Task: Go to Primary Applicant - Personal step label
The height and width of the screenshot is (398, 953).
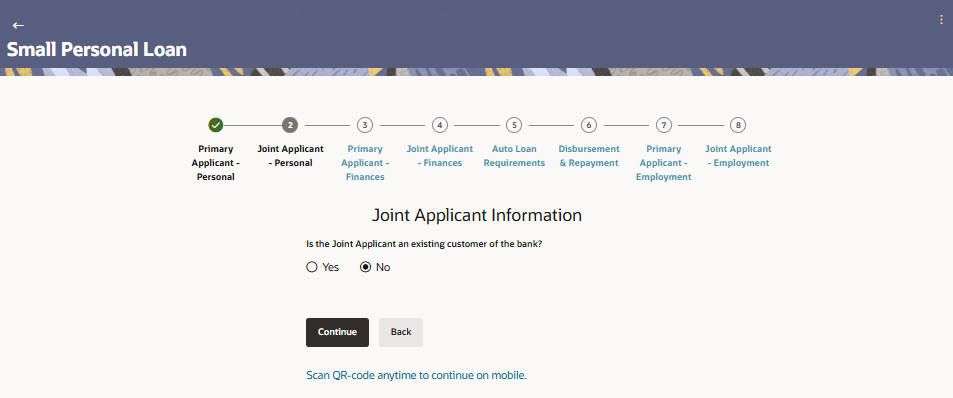Action: [x=216, y=163]
